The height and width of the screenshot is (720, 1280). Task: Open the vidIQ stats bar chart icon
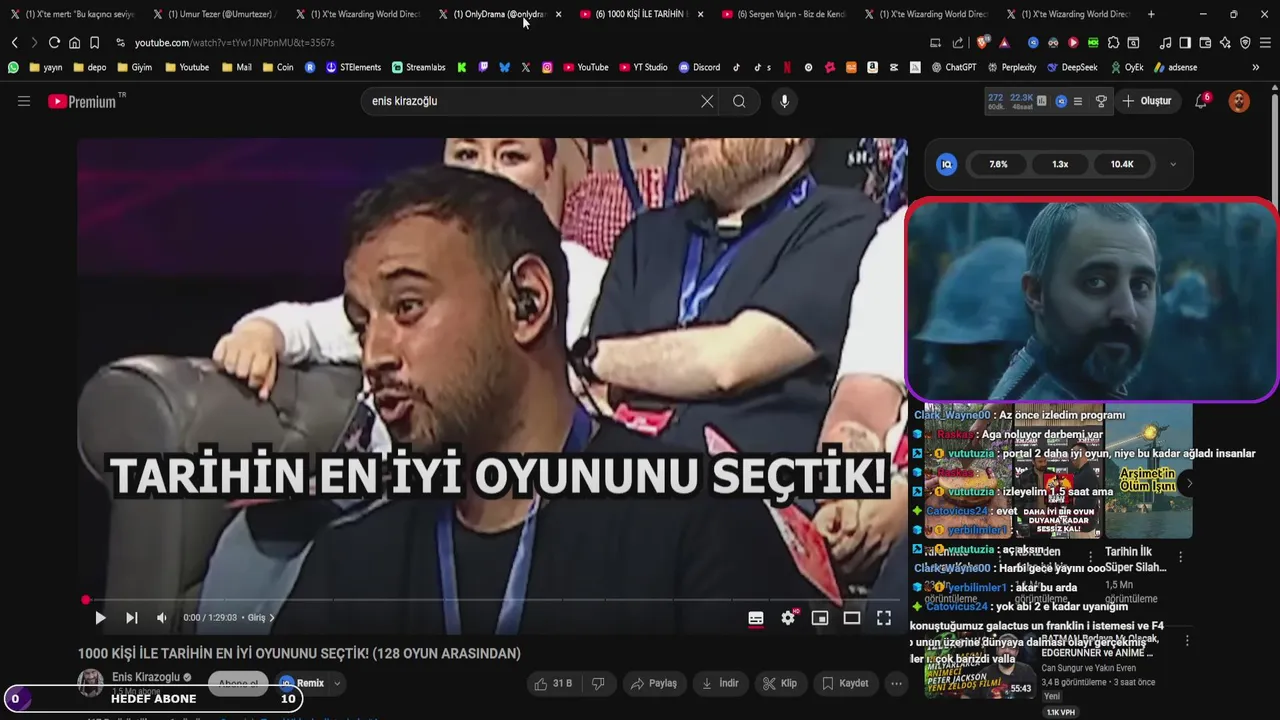[x=1042, y=101]
